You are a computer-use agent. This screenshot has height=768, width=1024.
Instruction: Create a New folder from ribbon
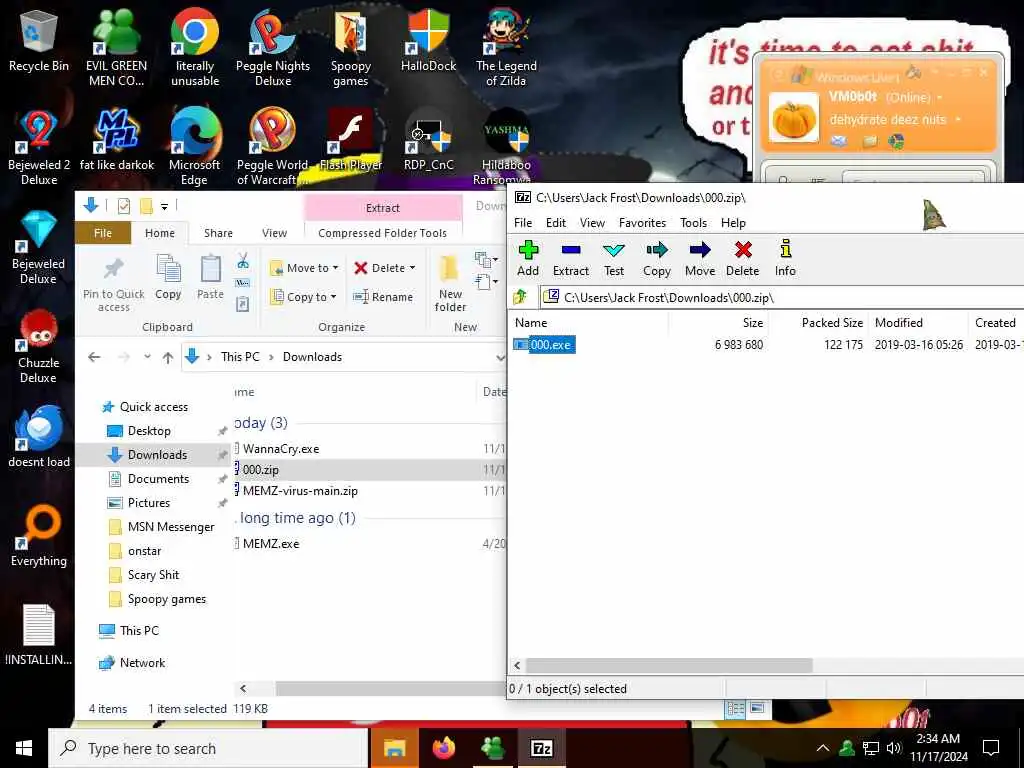450,284
